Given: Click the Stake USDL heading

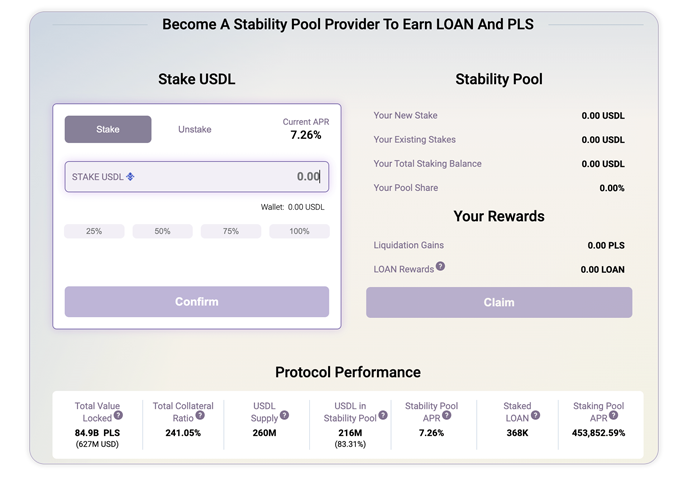Looking at the screenshot, I should coord(197,79).
